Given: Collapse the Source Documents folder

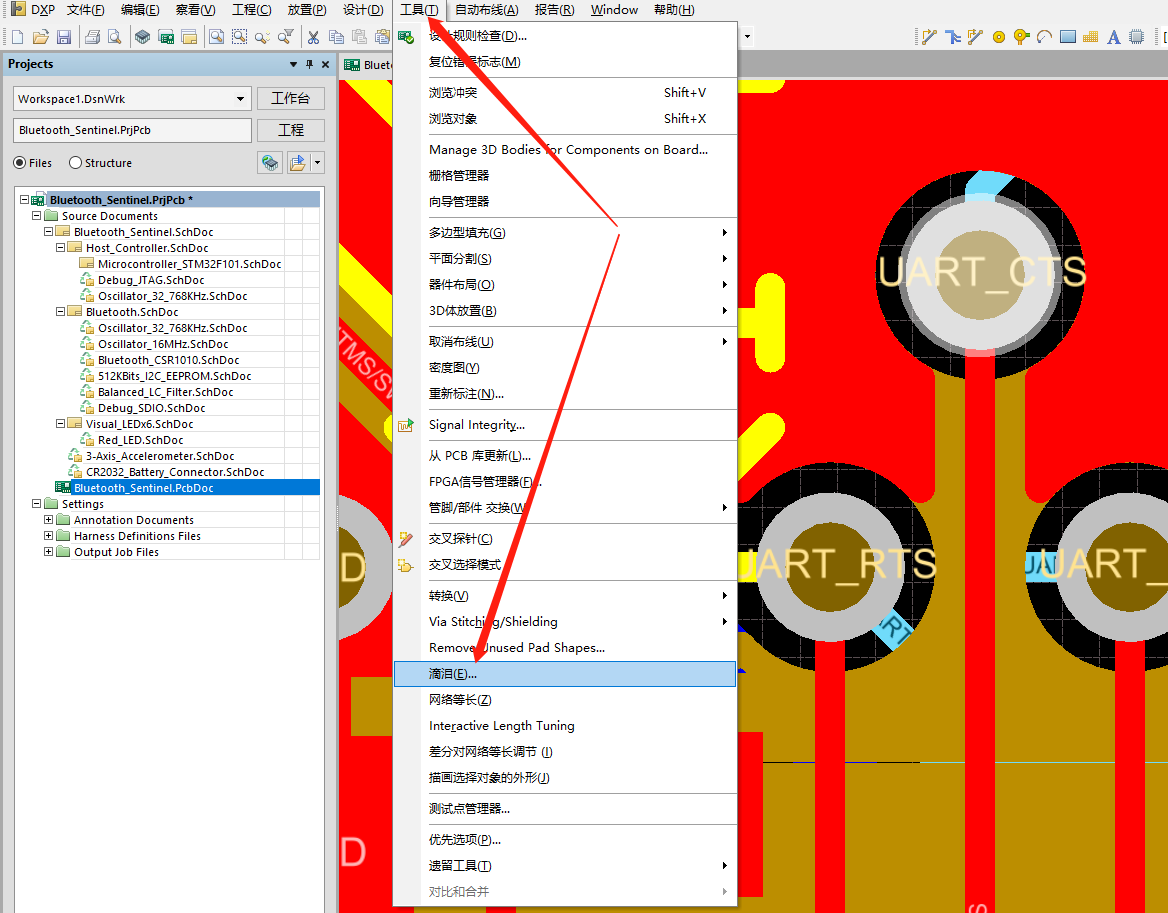Looking at the screenshot, I should (x=37, y=216).
